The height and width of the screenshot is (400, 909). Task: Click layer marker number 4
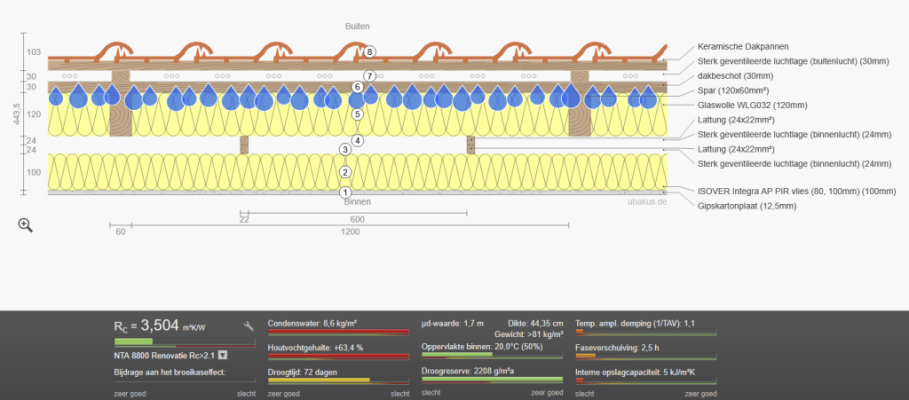click(357, 141)
